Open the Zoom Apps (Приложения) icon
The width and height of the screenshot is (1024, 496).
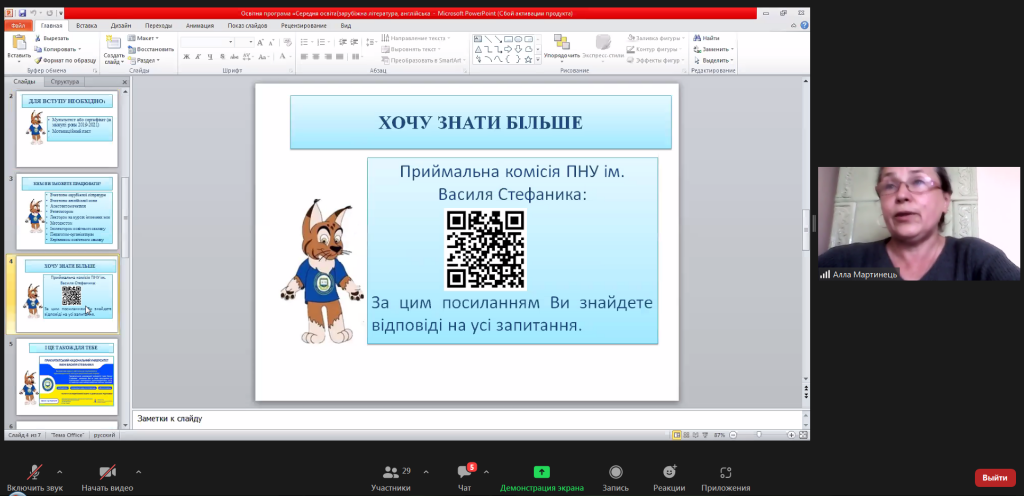click(x=726, y=472)
